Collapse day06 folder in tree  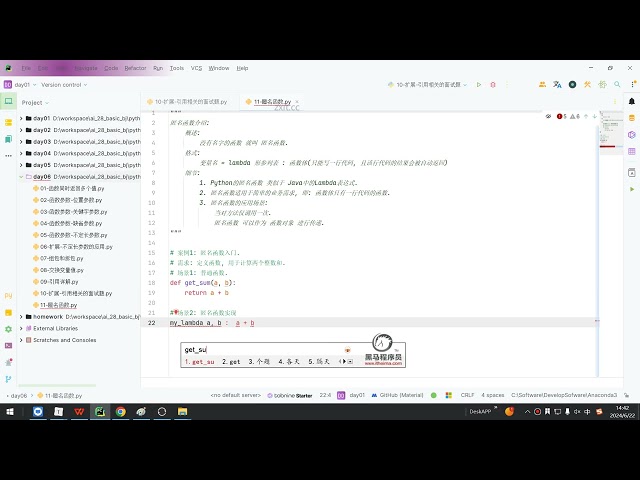pyautogui.click(x=21, y=177)
